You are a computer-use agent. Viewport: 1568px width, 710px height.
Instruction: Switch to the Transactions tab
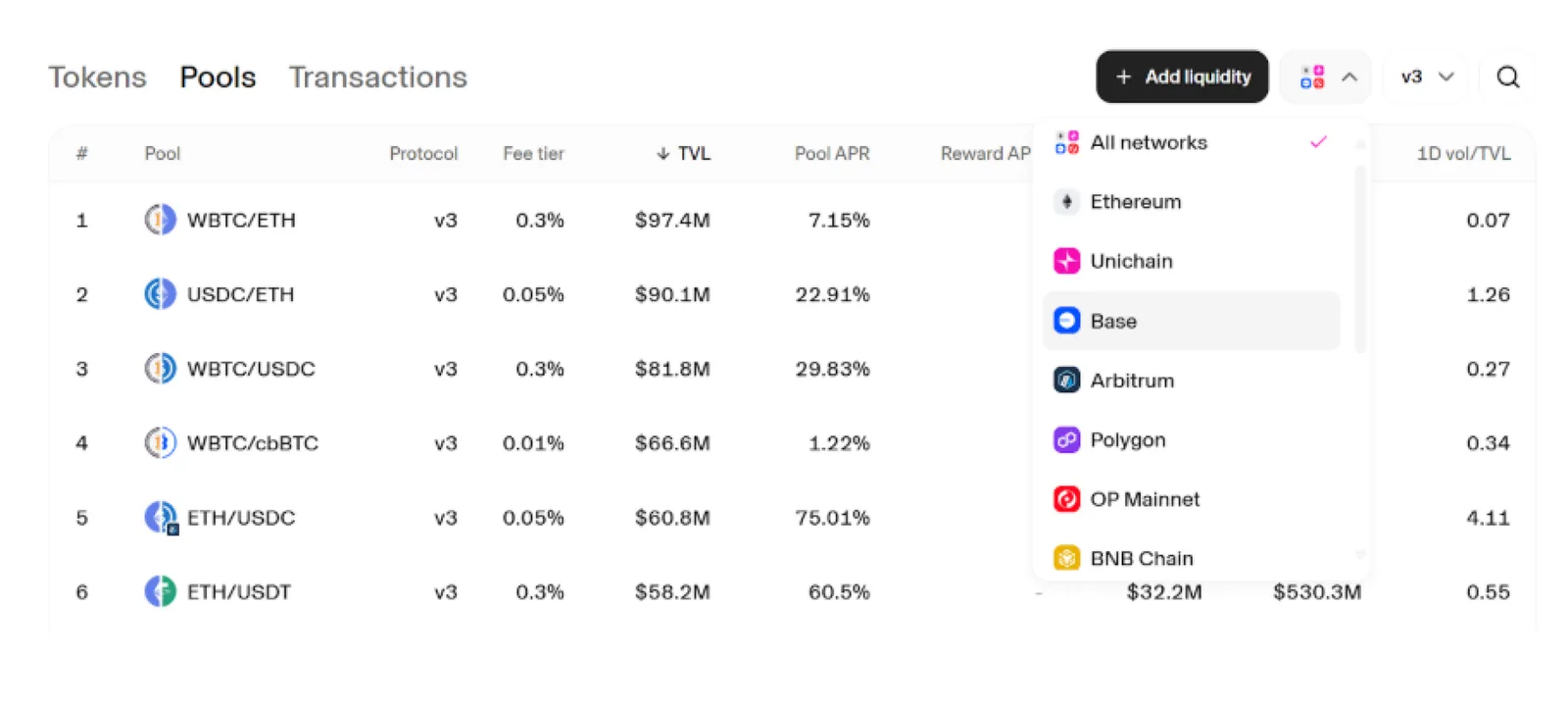(377, 76)
